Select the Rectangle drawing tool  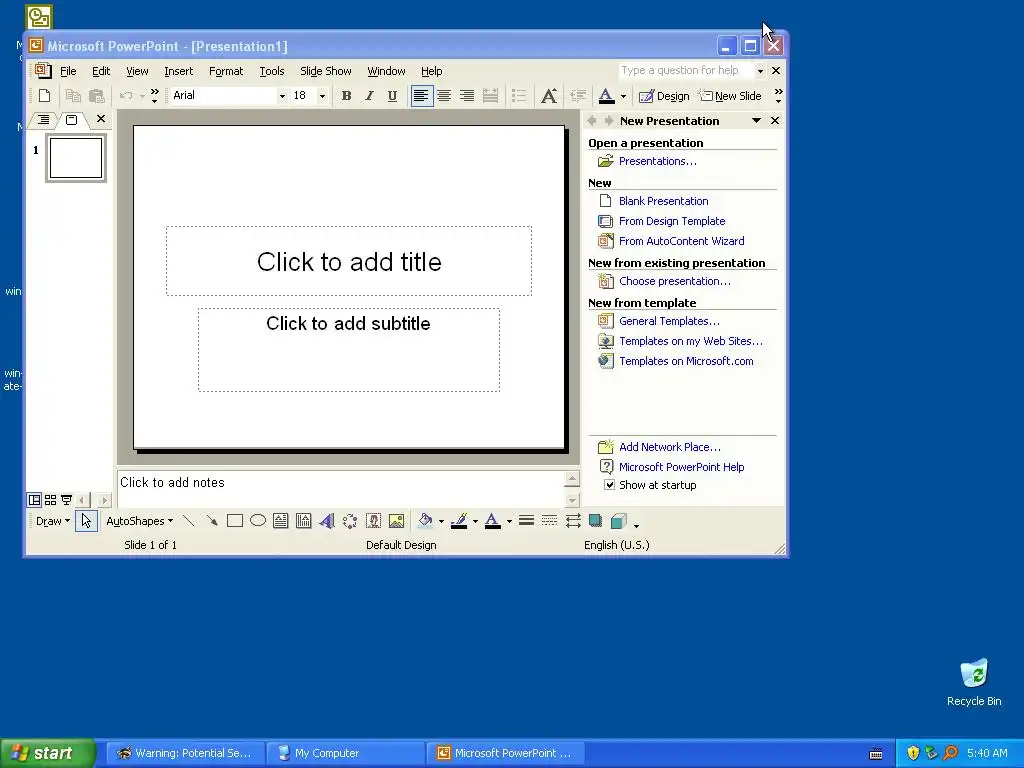pos(234,521)
